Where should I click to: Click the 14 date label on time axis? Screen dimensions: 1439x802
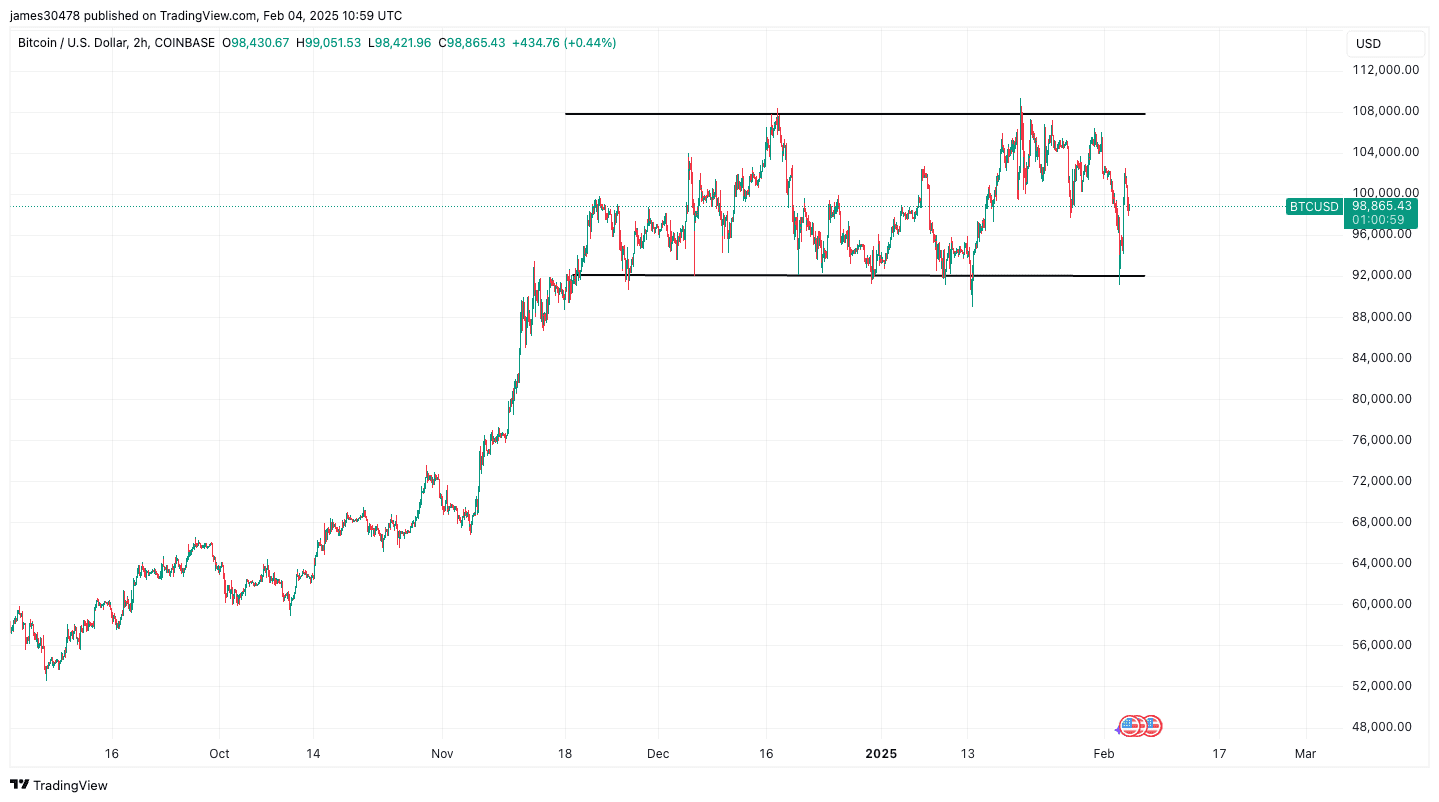pyautogui.click(x=314, y=754)
